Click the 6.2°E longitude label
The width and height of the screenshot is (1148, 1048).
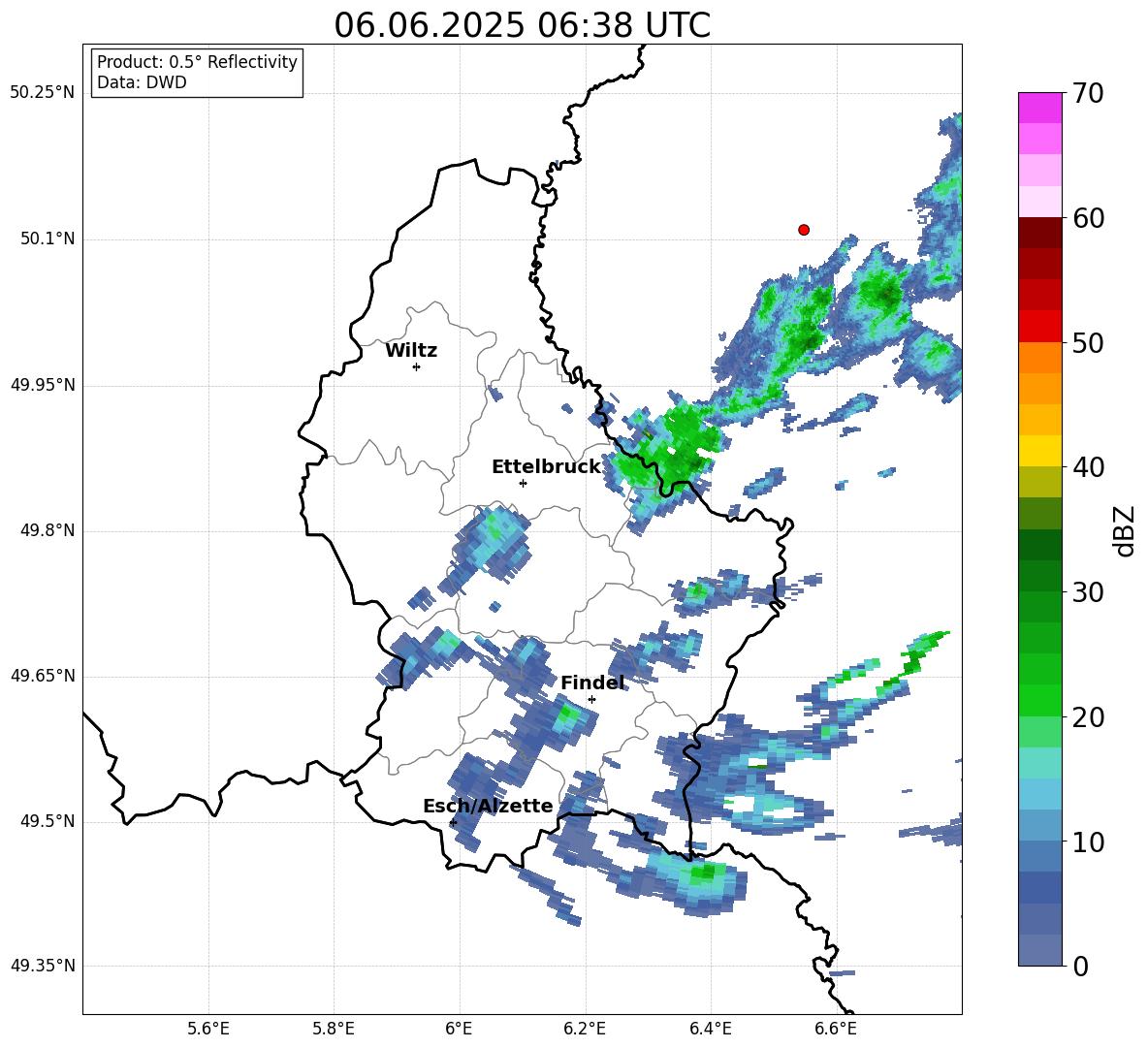585,1029
